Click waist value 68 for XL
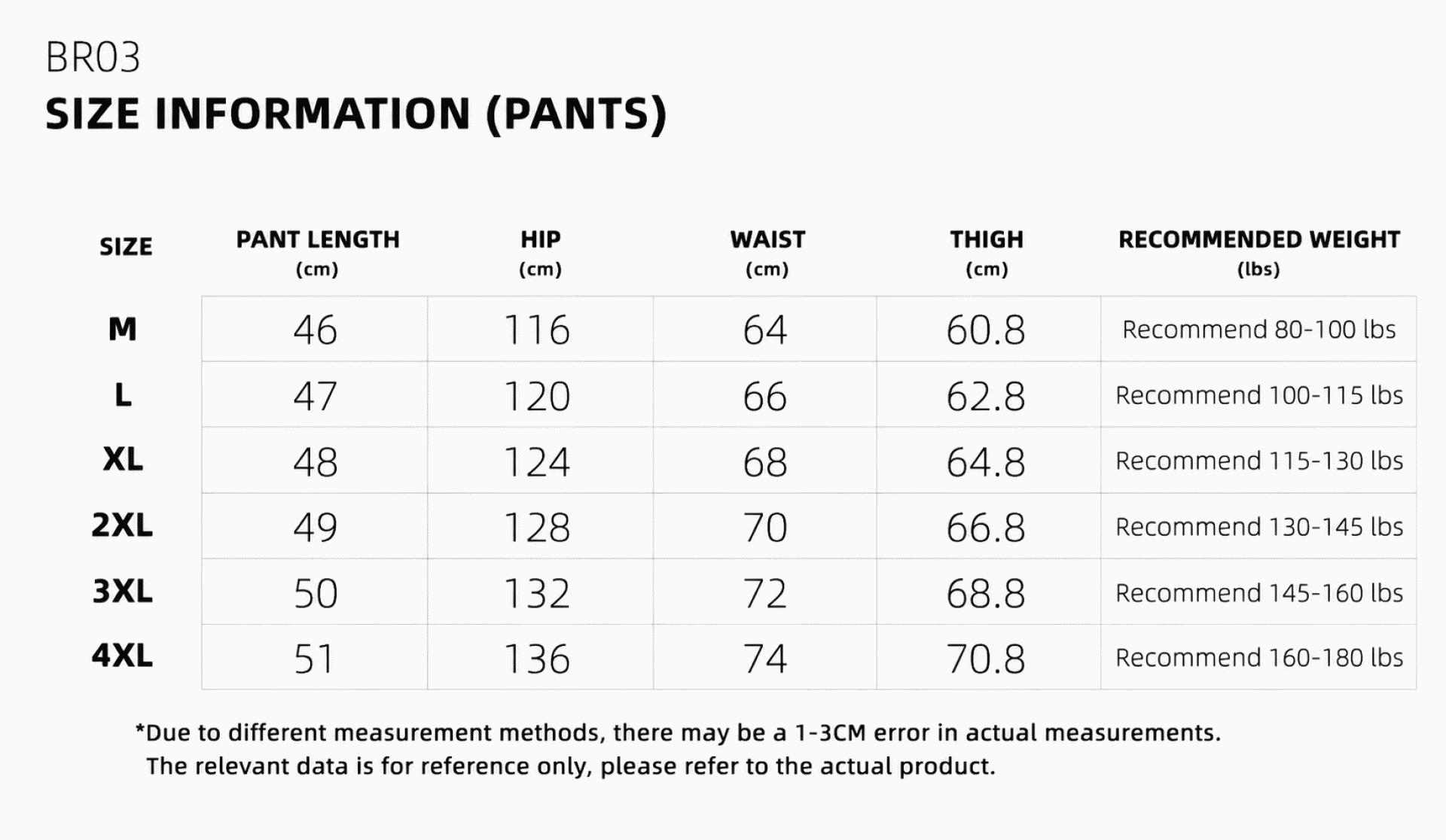The image size is (1446, 840). click(765, 461)
